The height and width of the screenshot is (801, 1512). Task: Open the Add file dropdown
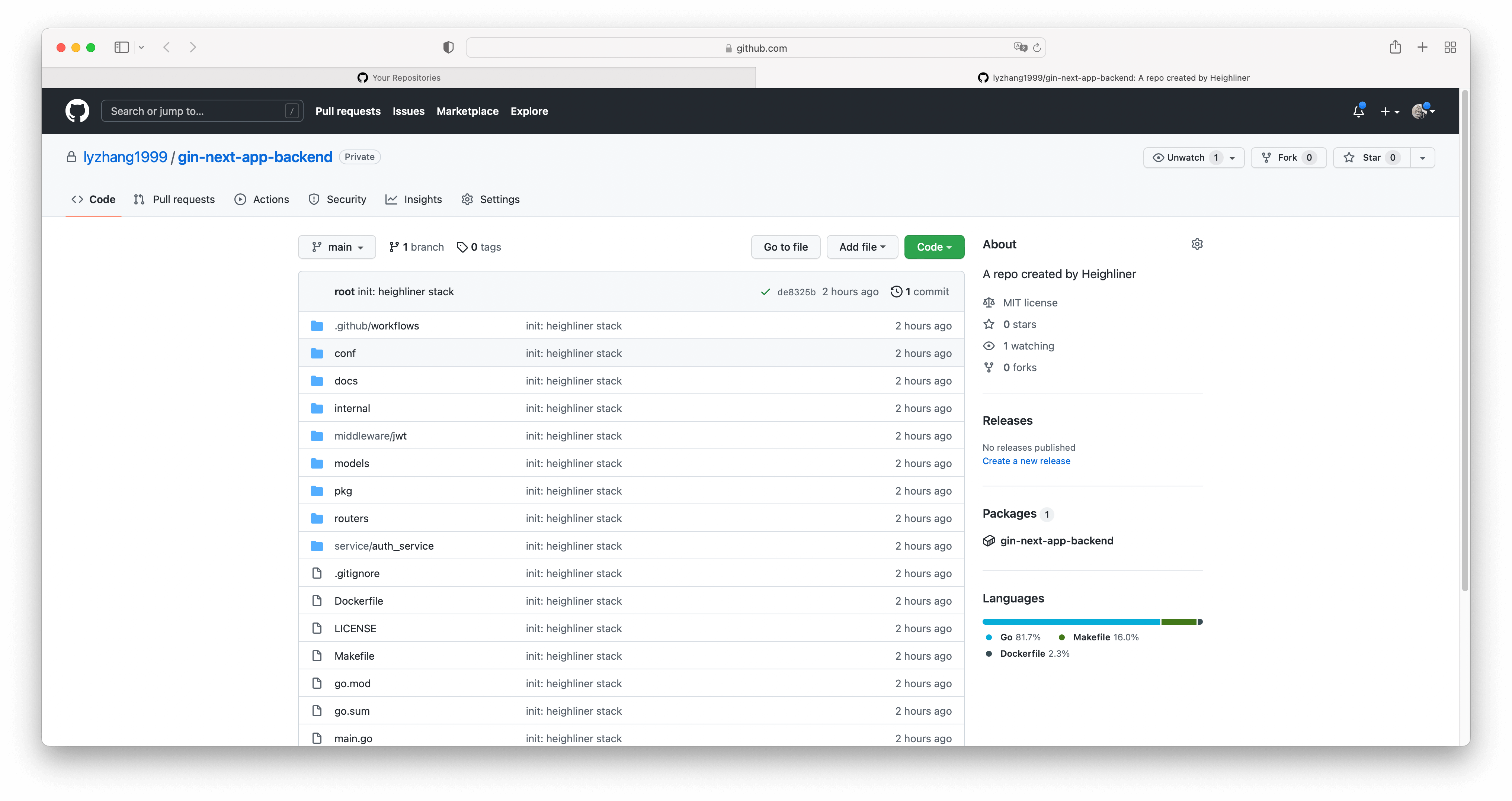[862, 247]
